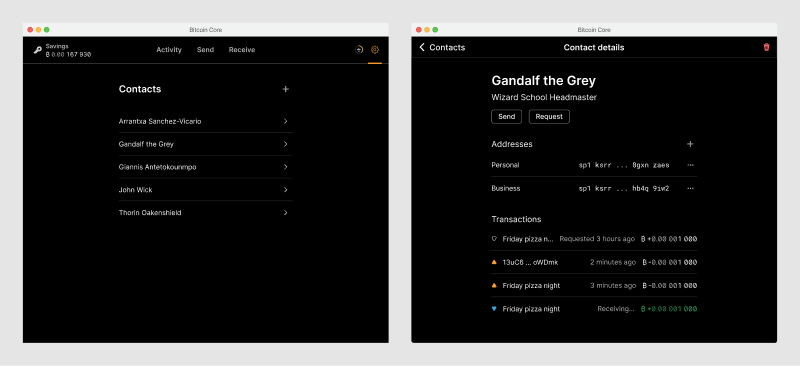Click Business address sp1 ksrr ... hb4q 9iw2
800x366 pixels.
[x=624, y=188]
